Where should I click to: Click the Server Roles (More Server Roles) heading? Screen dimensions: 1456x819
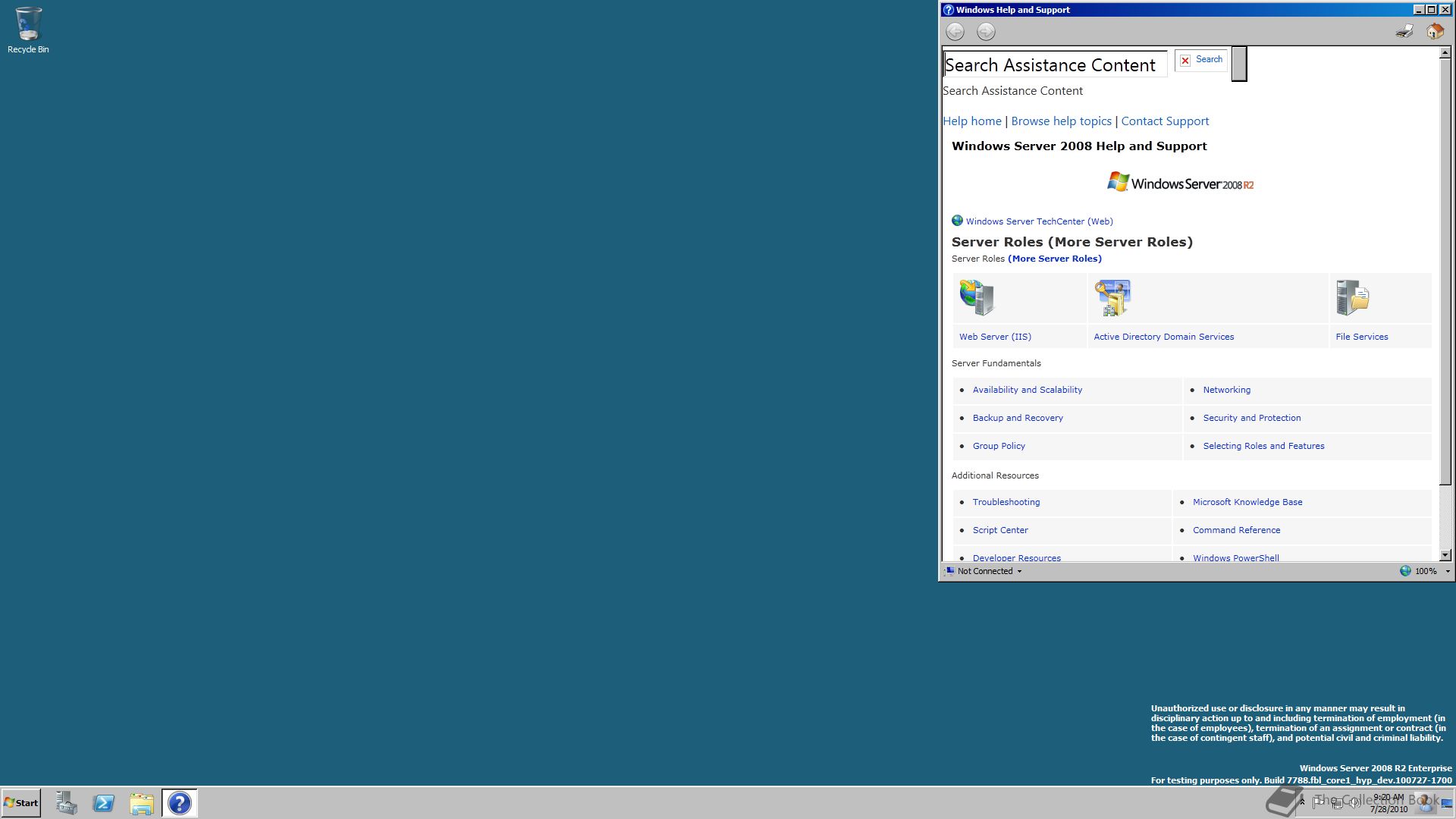click(1072, 242)
